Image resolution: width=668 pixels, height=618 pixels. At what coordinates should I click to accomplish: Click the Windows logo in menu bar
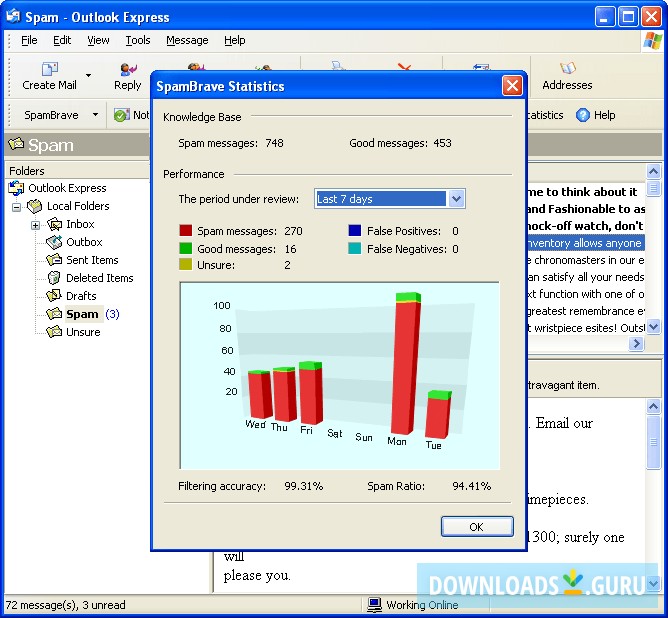(652, 41)
